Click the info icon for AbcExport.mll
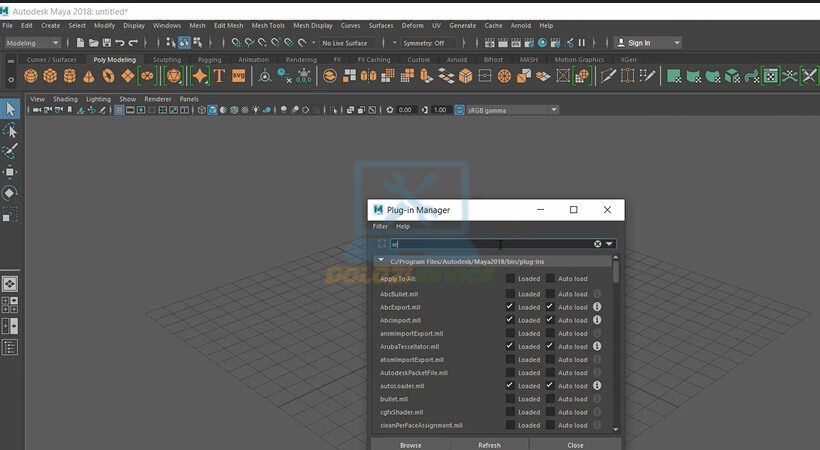The image size is (820, 450). point(597,307)
